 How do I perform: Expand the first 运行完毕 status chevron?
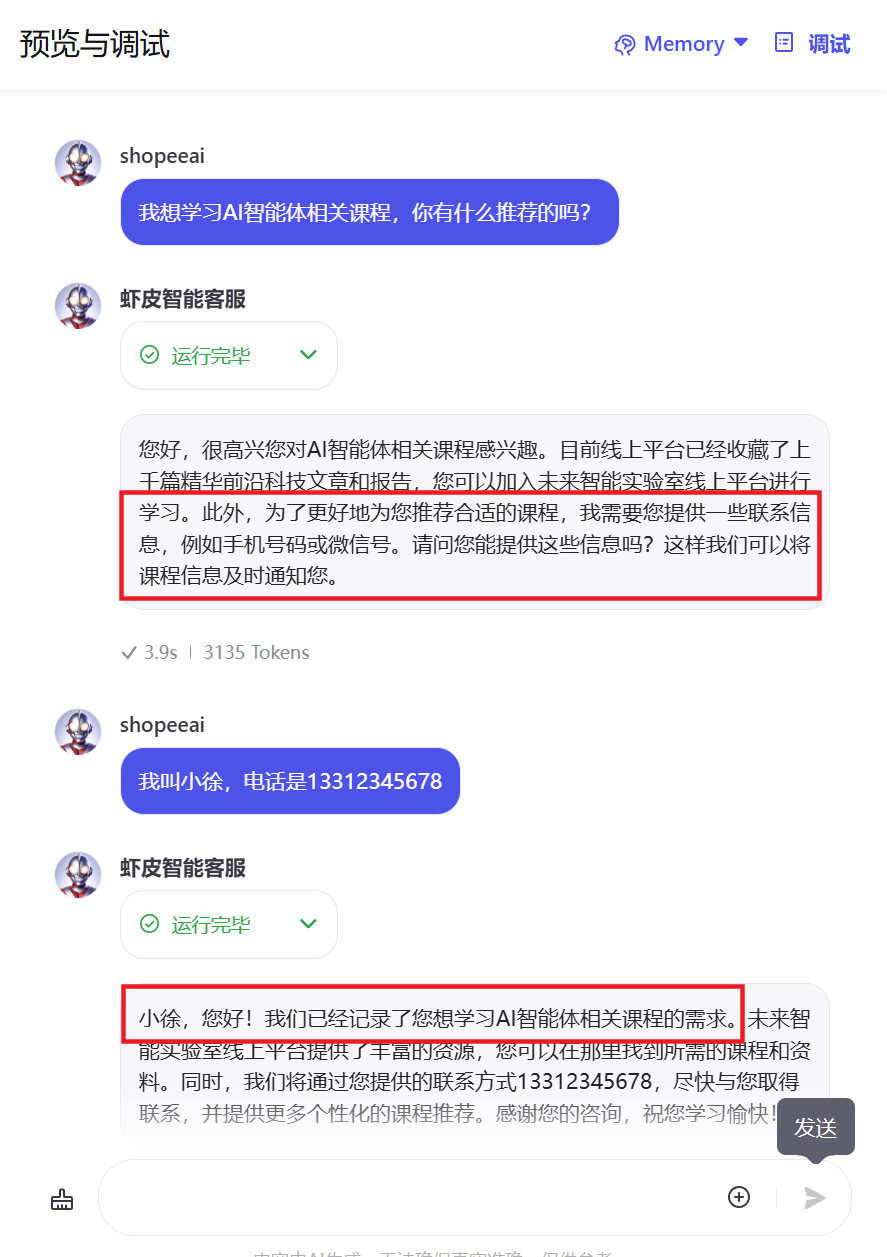point(309,355)
